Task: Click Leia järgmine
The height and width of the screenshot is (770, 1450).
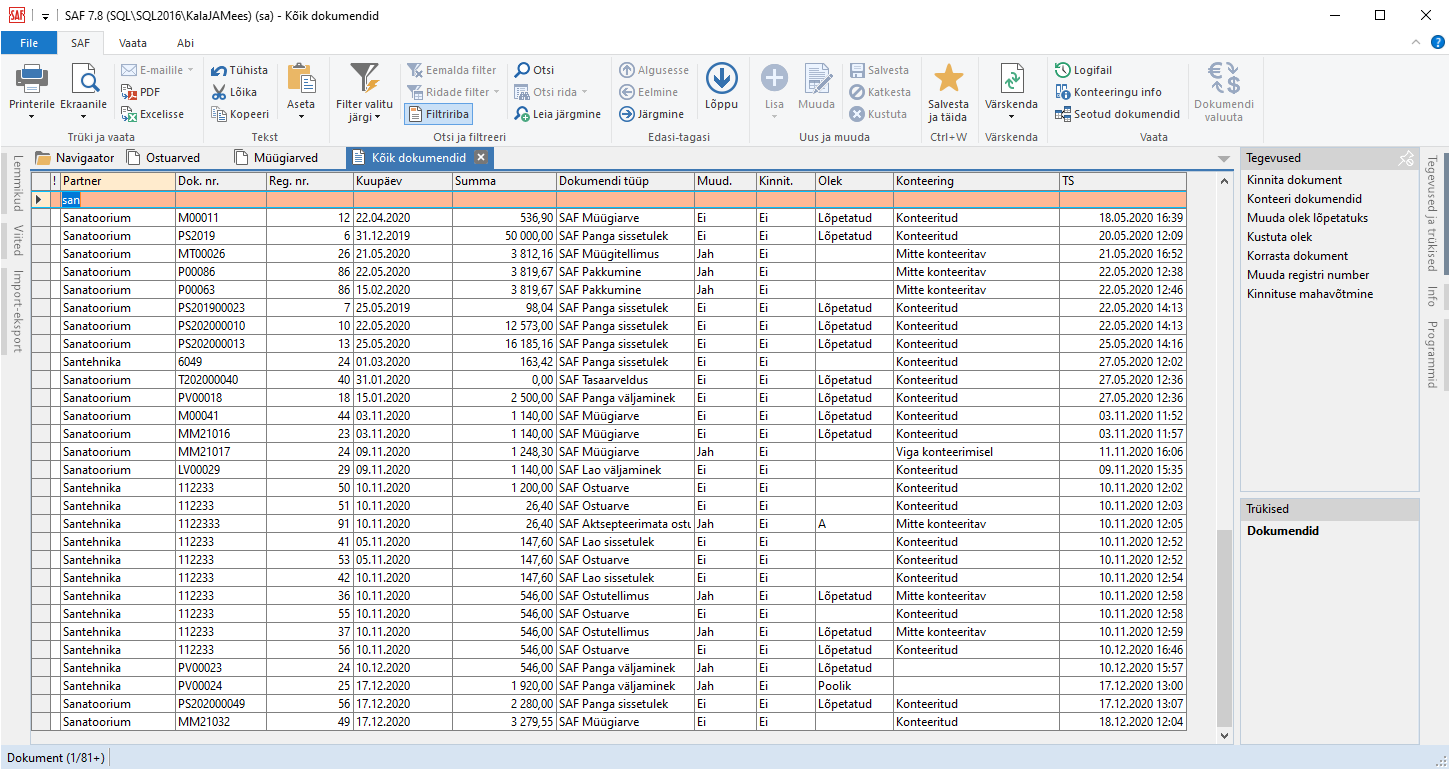Action: tap(558, 114)
